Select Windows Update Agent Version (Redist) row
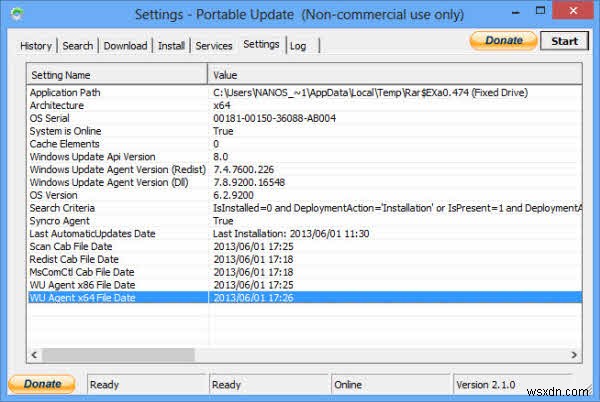Screen dimensions: 600x402 (x=305, y=169)
